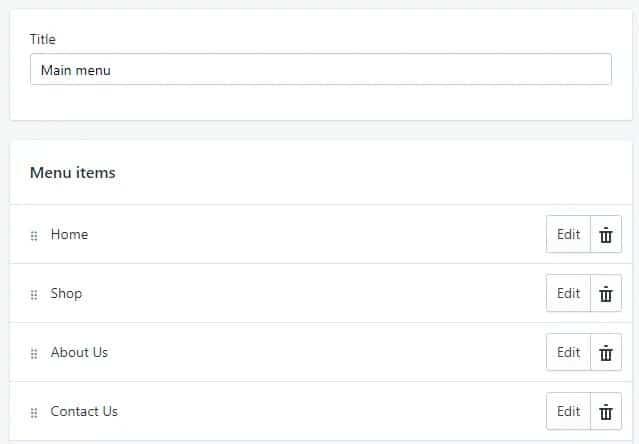This screenshot has width=639, height=444.
Task: Select the Home menu item label
Action: pyautogui.click(x=69, y=234)
